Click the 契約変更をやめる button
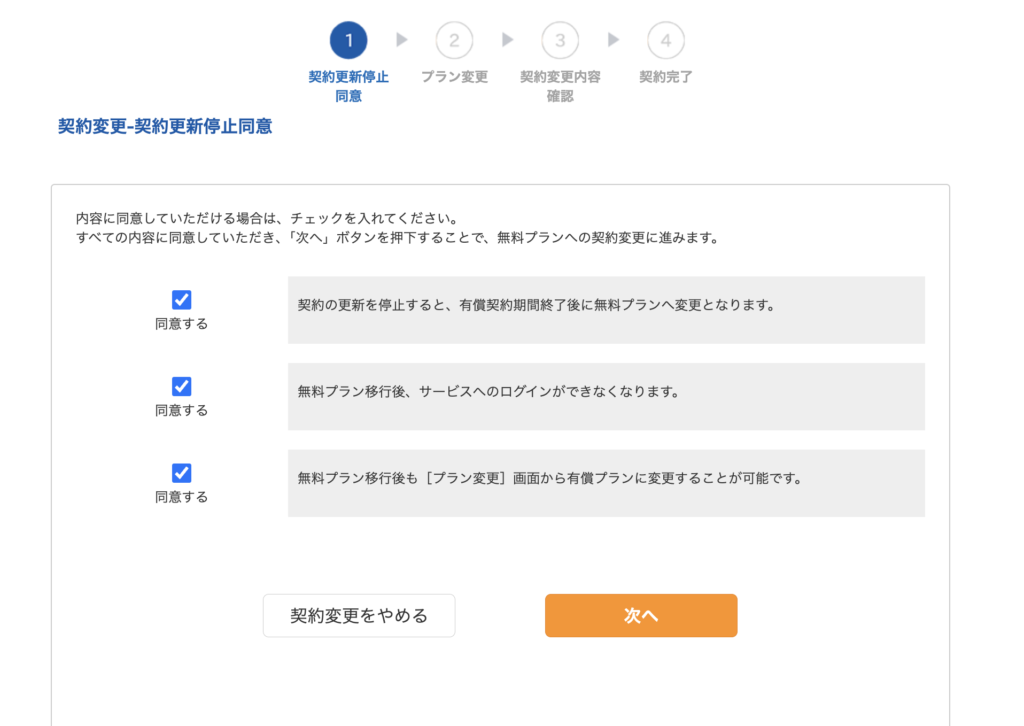The height and width of the screenshot is (726, 1024). coord(359,616)
